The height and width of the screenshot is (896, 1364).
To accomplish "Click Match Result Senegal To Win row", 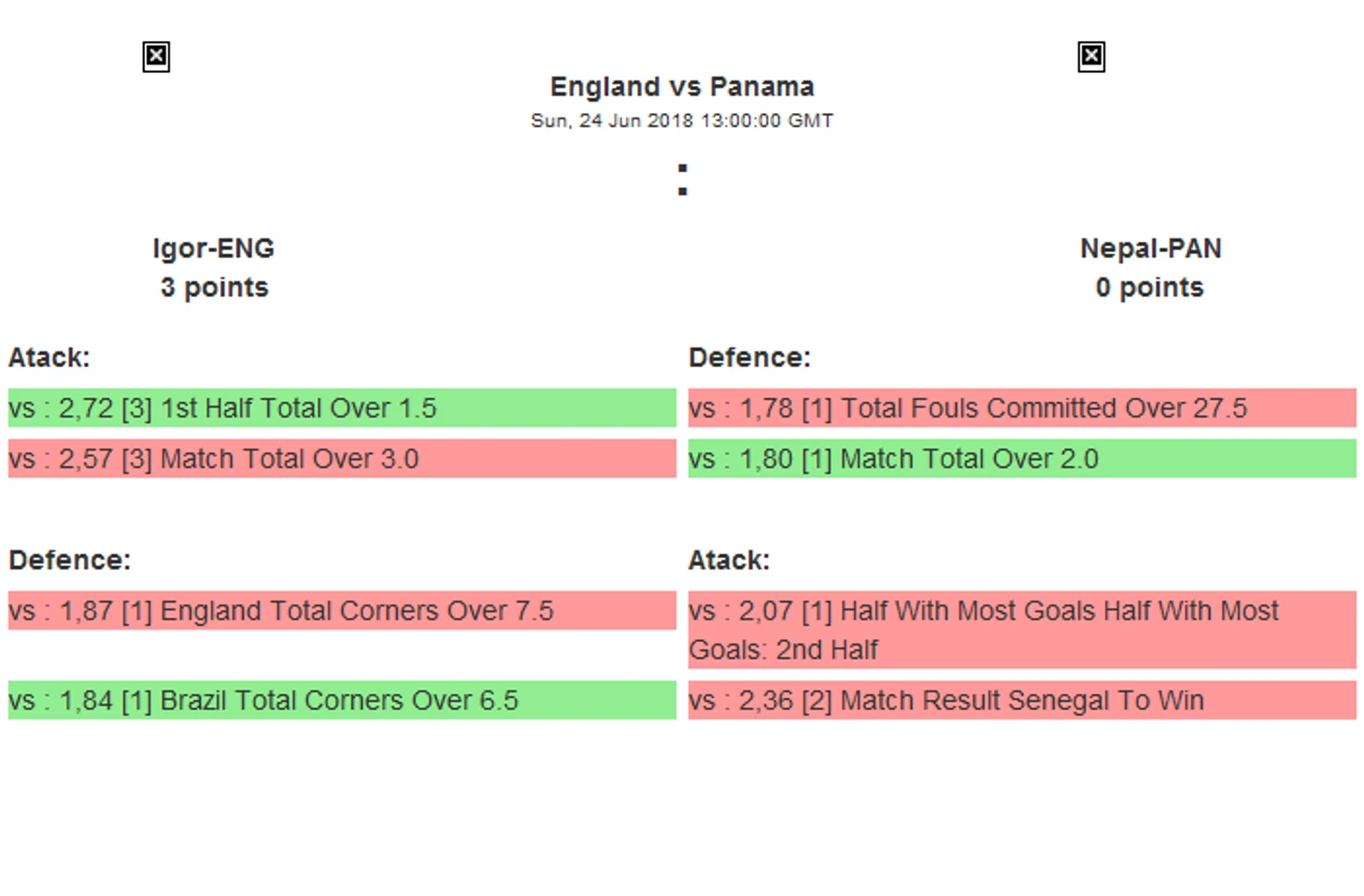I will 1021,700.
